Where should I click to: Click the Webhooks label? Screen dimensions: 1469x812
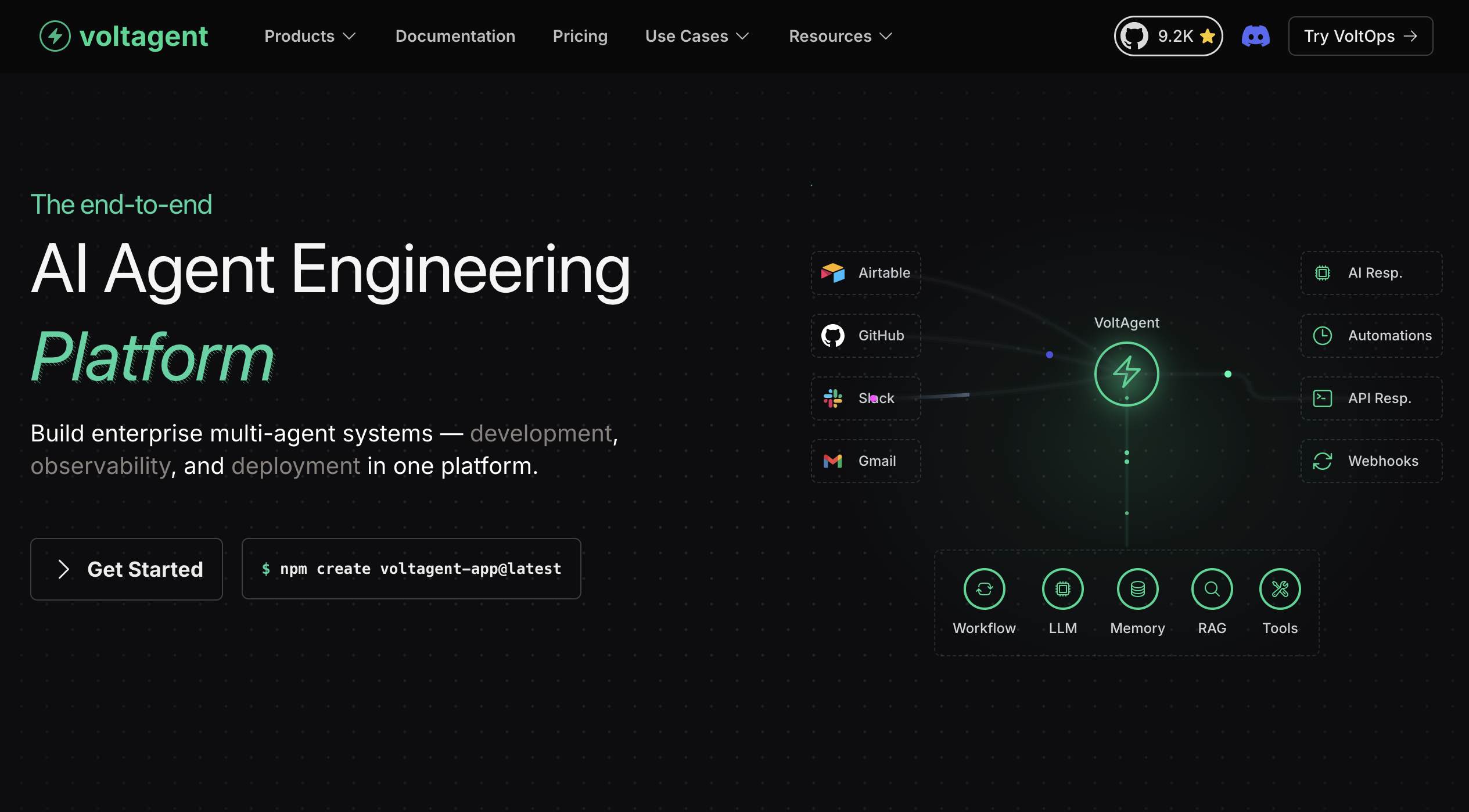pyautogui.click(x=1383, y=461)
